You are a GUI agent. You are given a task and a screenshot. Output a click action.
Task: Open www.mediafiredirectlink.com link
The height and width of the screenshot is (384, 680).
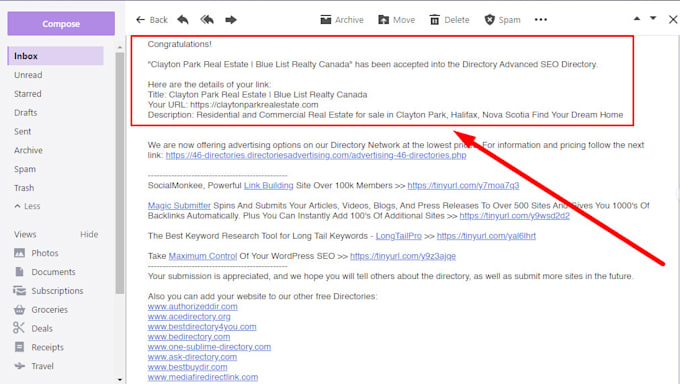pyautogui.click(x=203, y=377)
